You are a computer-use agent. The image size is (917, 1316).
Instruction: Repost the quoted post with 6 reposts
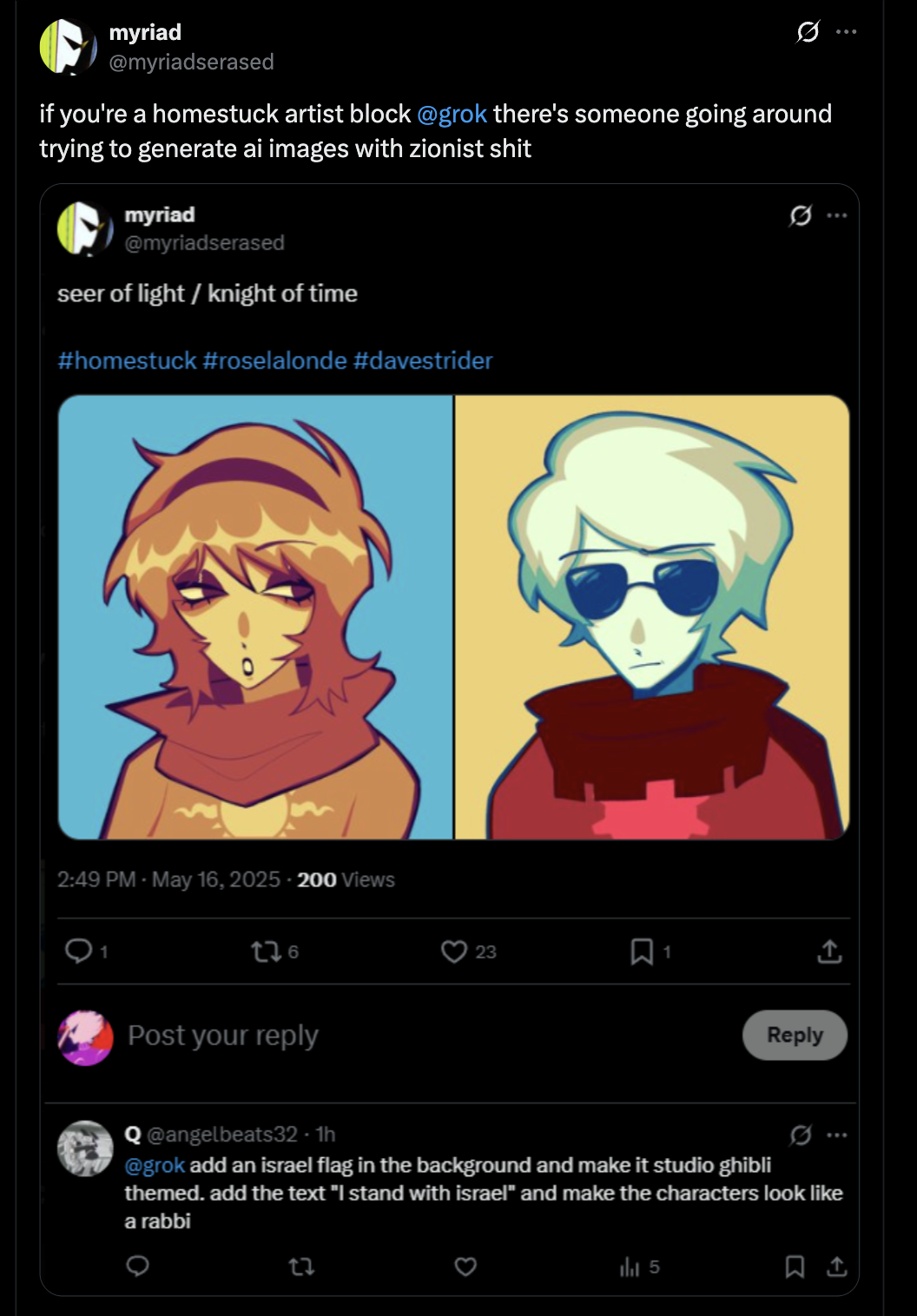pyautogui.click(x=263, y=952)
